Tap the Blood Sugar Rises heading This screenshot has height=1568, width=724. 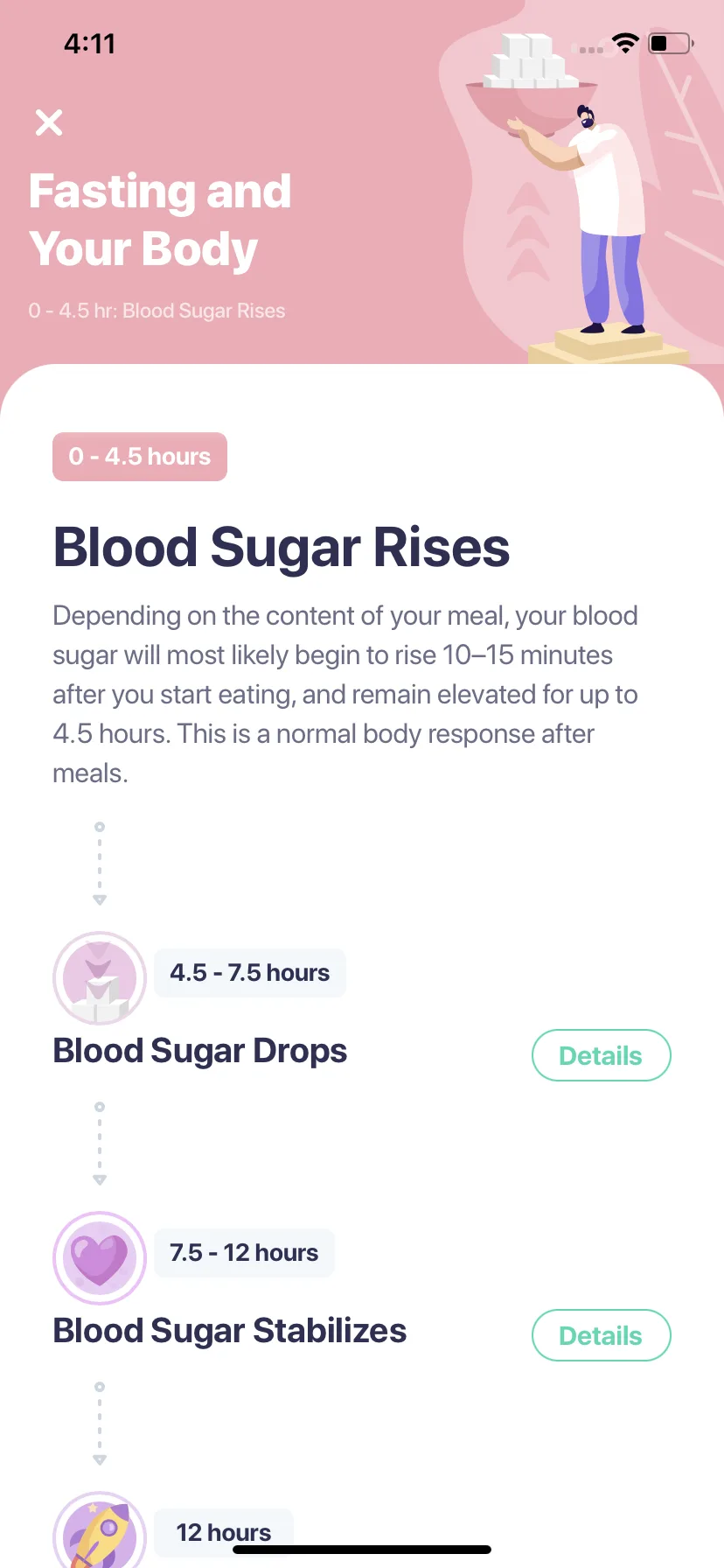point(282,548)
